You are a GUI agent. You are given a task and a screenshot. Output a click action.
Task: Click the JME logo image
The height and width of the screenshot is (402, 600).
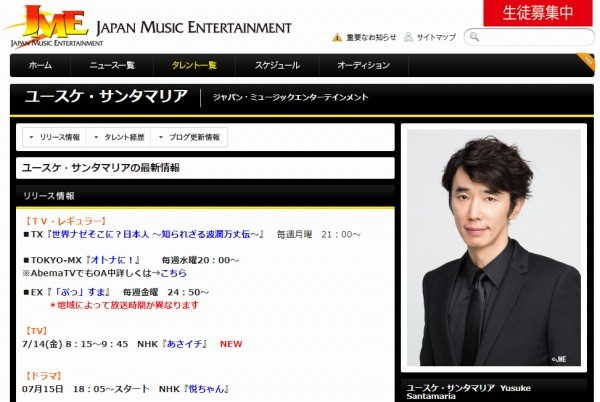tap(54, 26)
